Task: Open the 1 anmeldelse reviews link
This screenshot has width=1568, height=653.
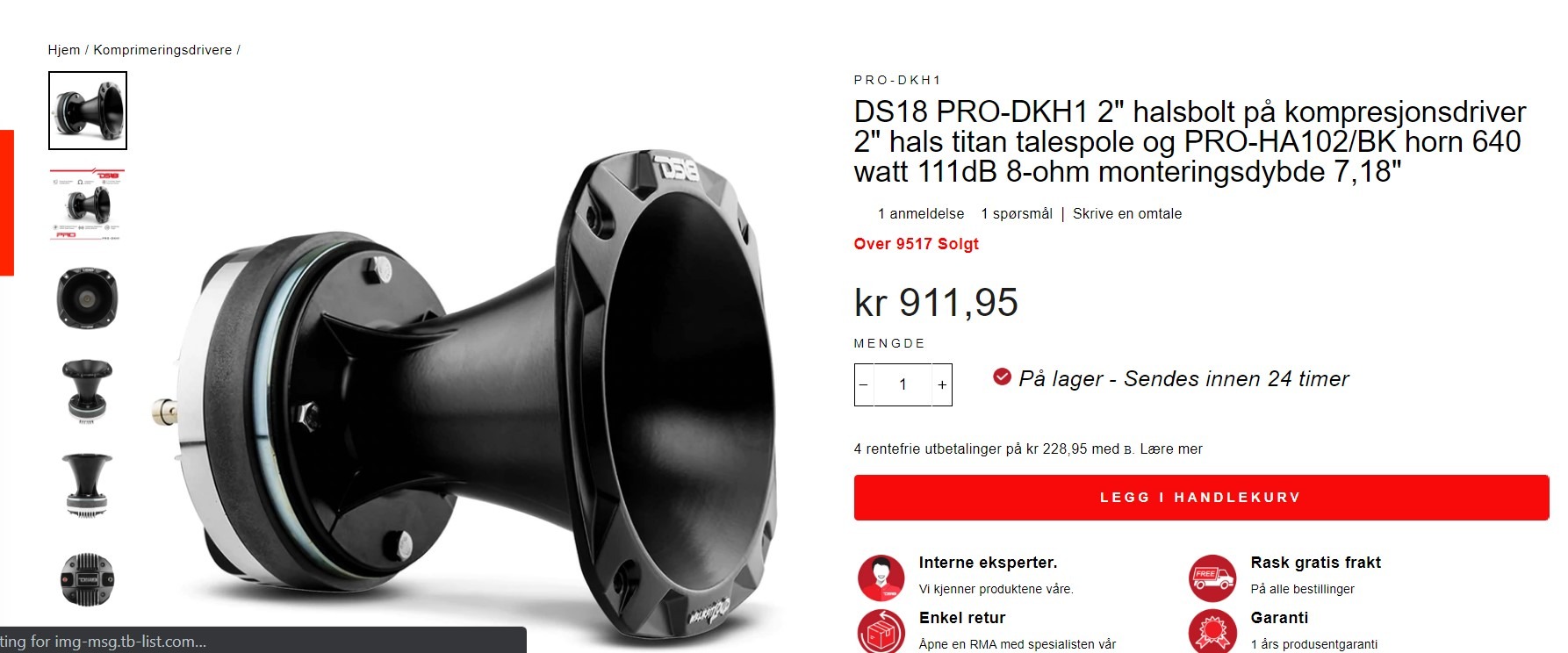Action: pyautogui.click(x=921, y=214)
